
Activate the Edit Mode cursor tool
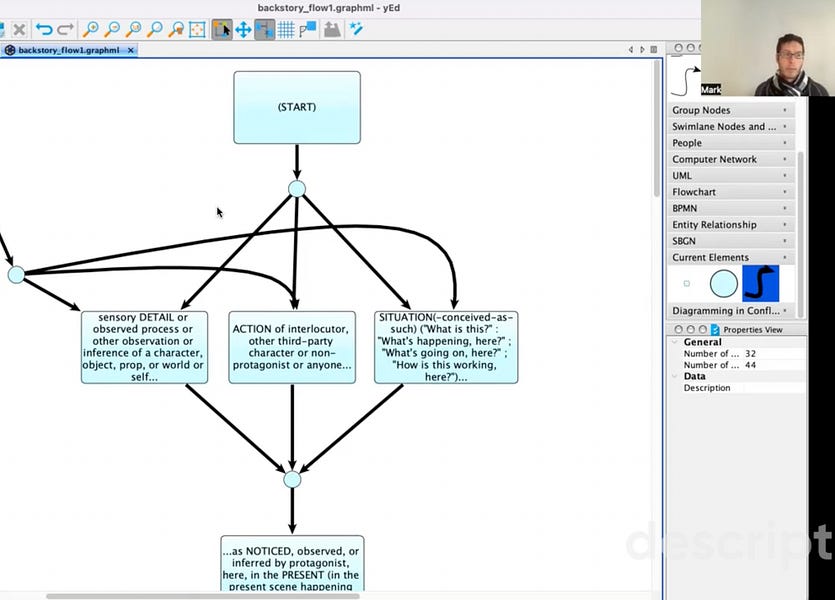click(222, 29)
